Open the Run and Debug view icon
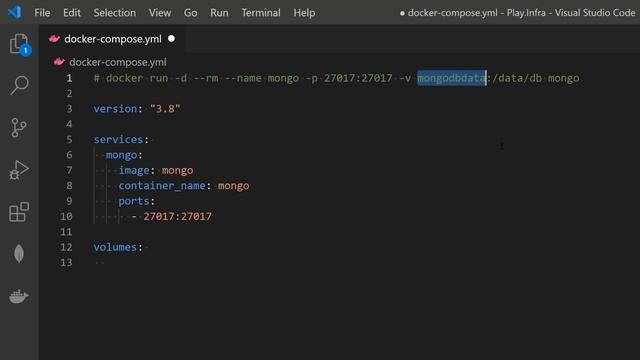Image resolution: width=640 pixels, height=360 pixels. tap(19, 170)
